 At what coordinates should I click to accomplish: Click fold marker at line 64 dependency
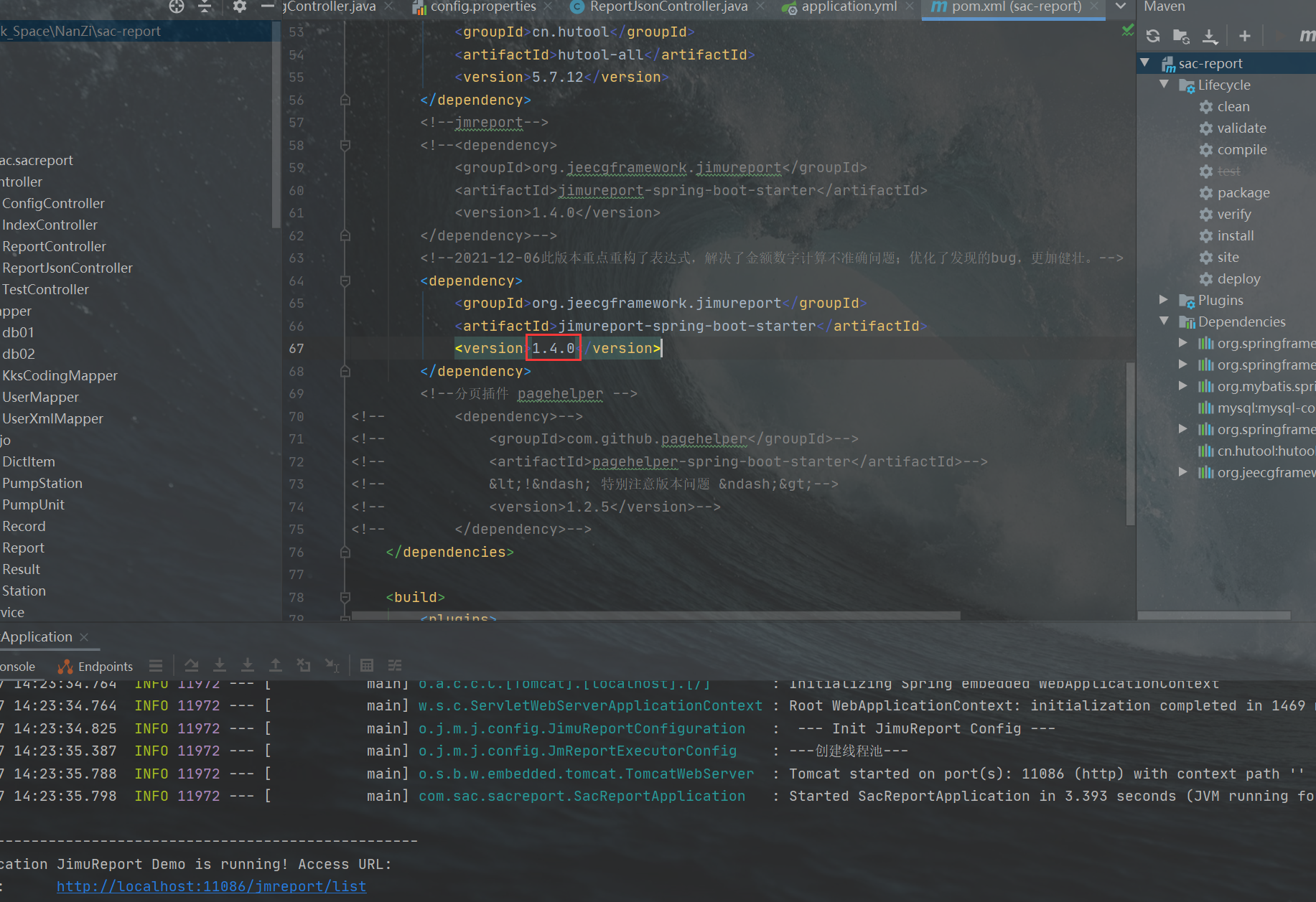[345, 281]
